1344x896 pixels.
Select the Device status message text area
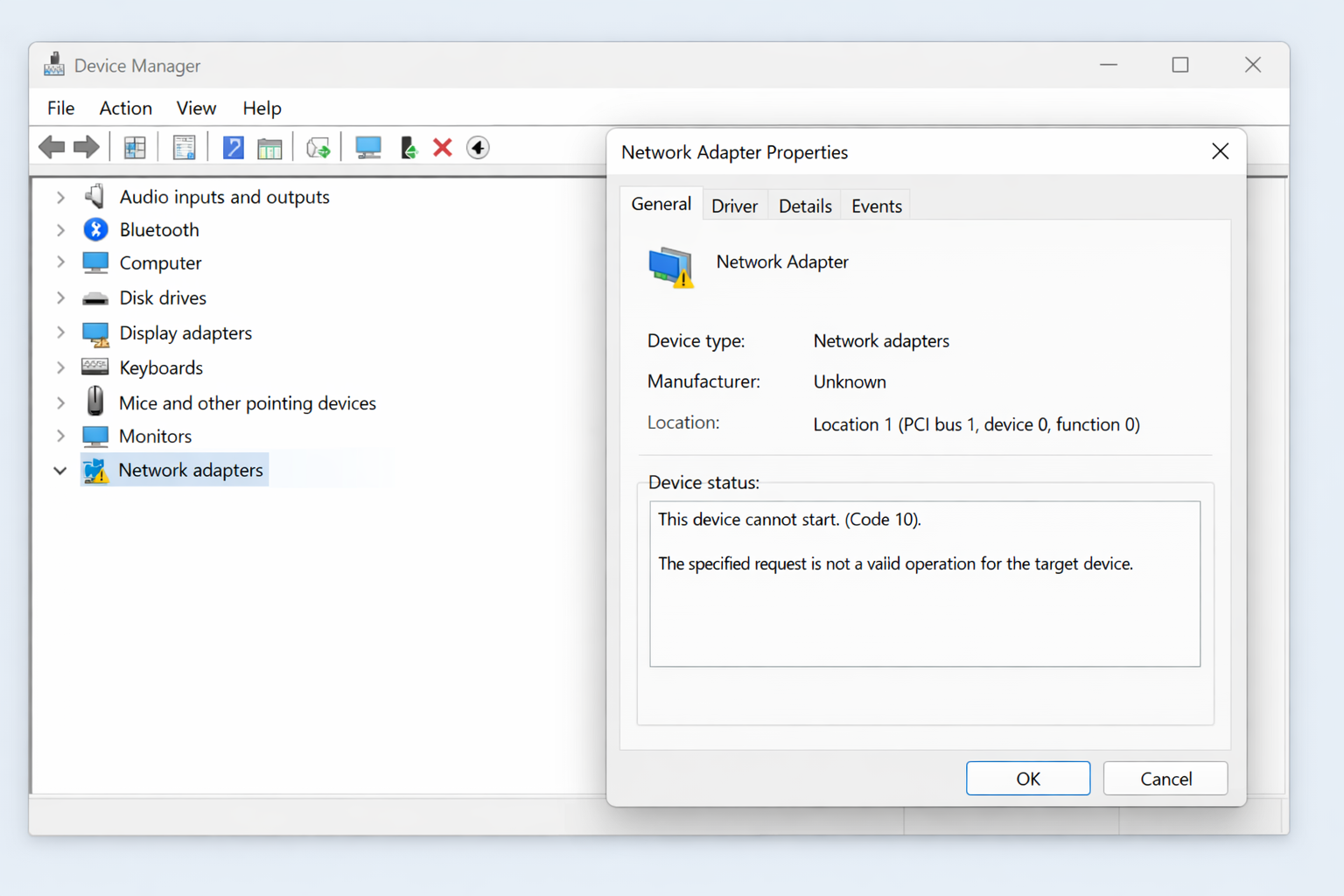[924, 582]
